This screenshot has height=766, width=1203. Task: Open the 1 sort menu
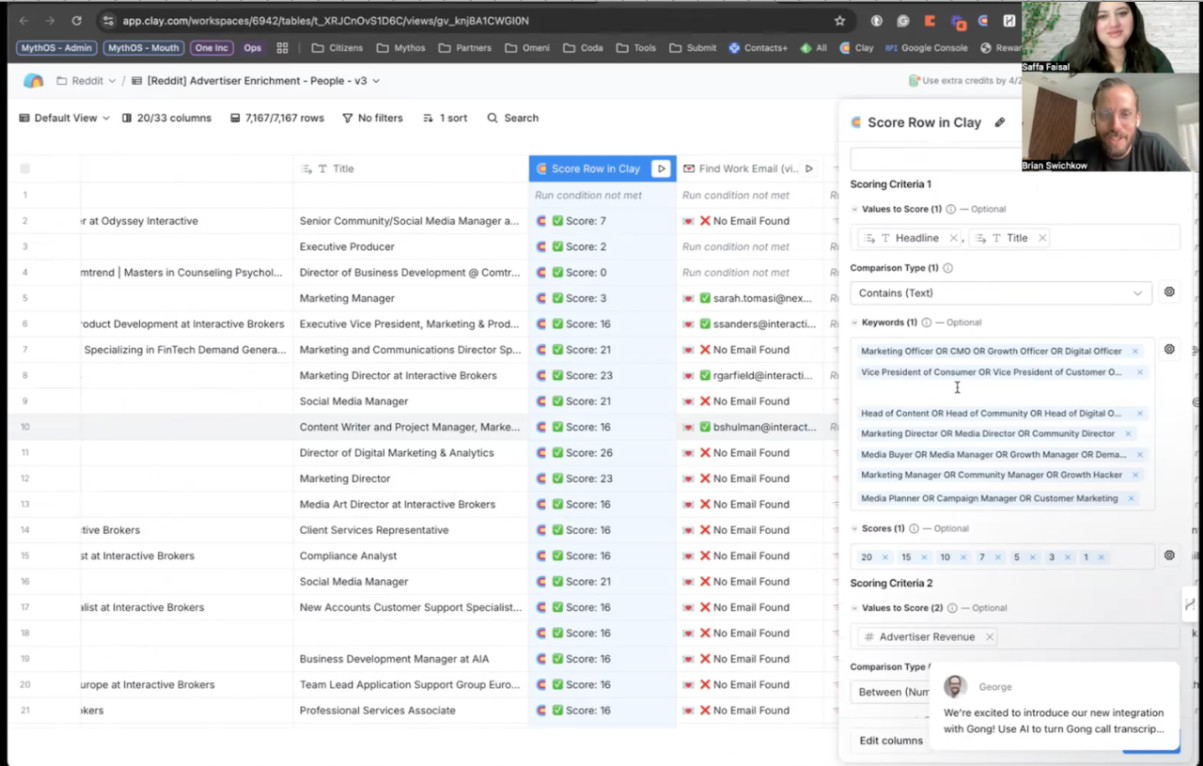(445, 118)
